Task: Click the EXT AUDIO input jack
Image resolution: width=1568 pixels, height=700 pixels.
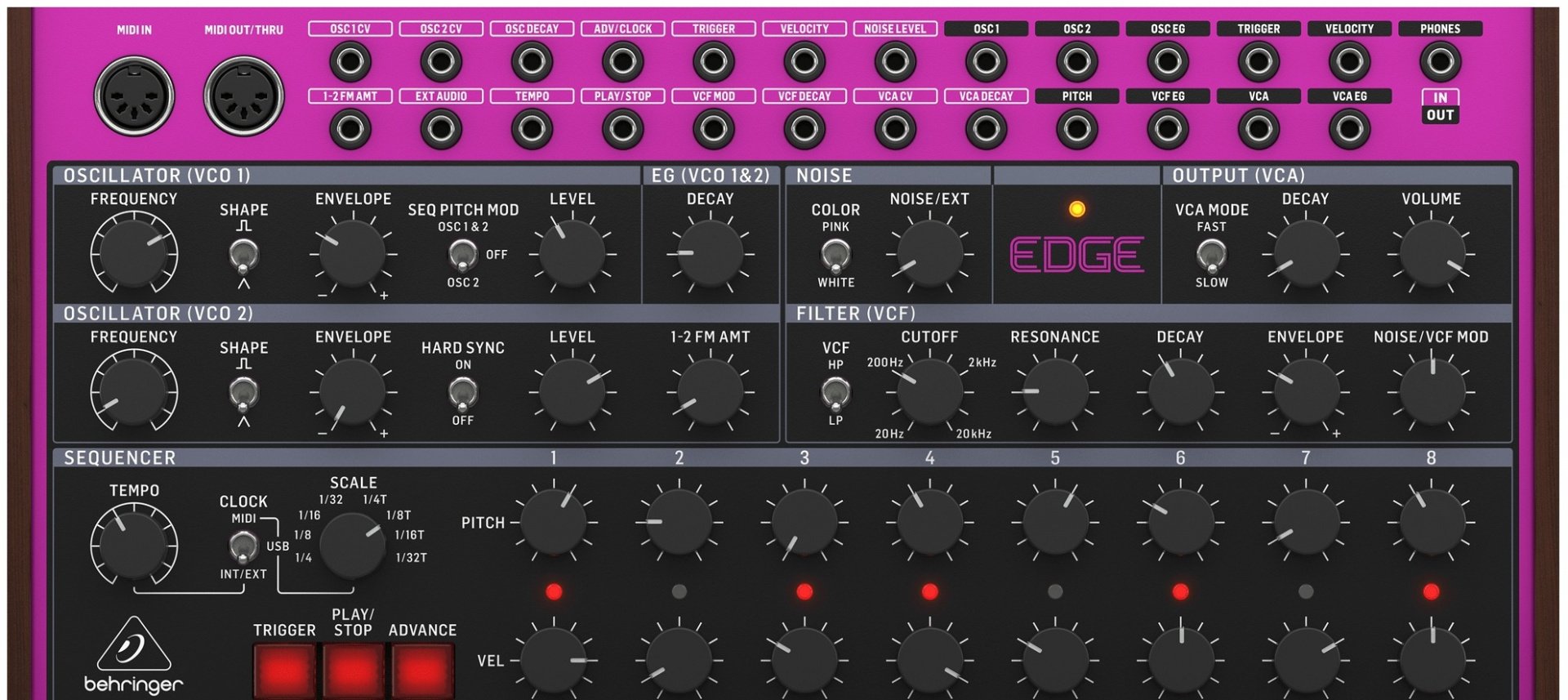Action: [x=441, y=128]
